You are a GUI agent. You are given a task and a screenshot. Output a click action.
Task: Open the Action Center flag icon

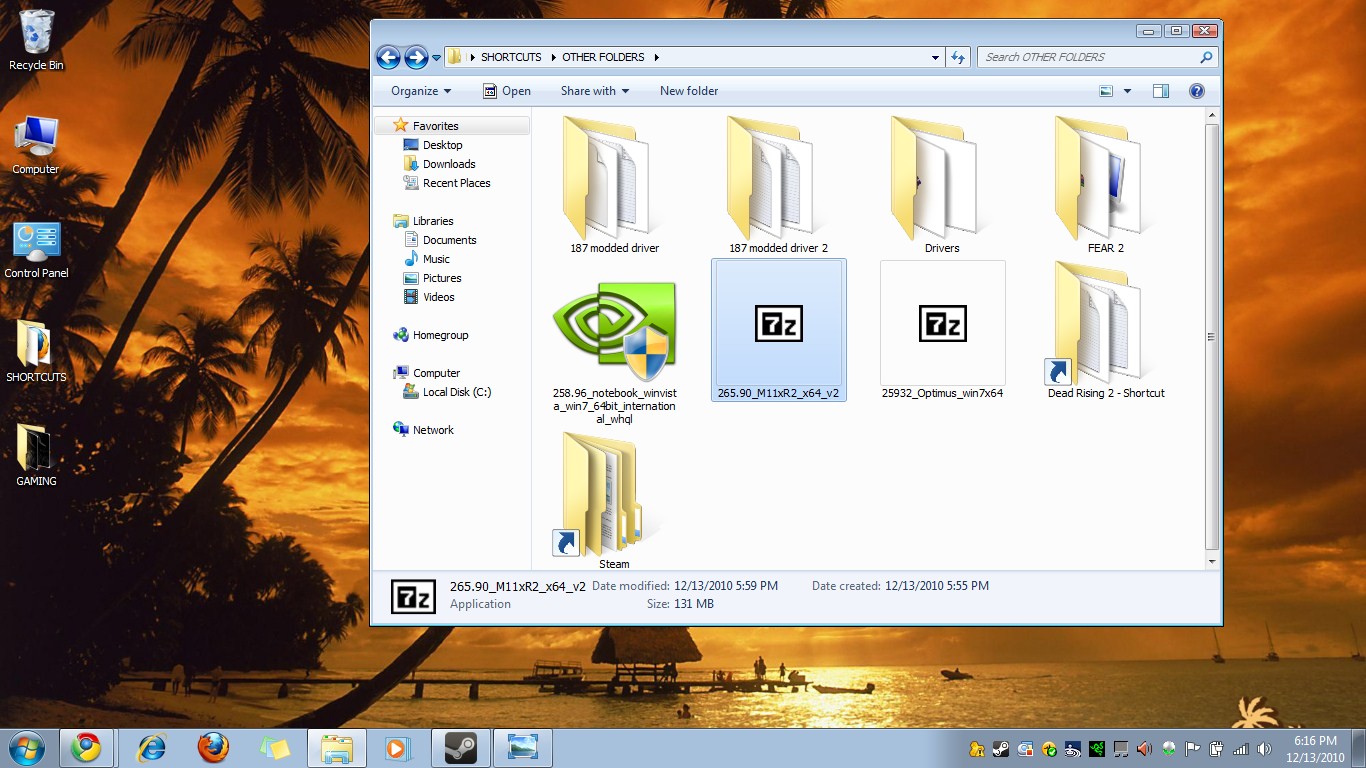pos(1193,749)
